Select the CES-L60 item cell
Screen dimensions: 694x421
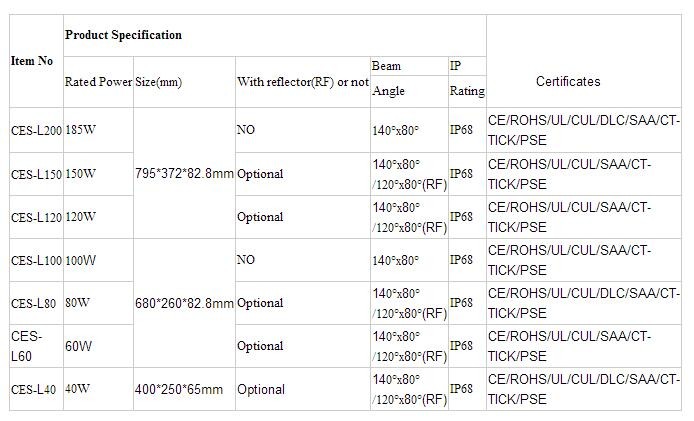(36, 346)
